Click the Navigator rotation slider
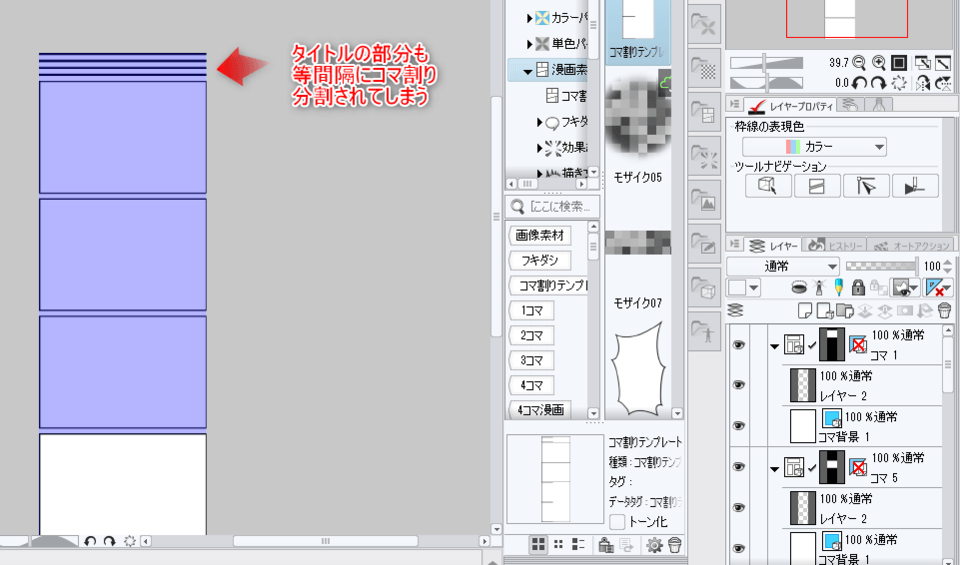 pos(766,83)
